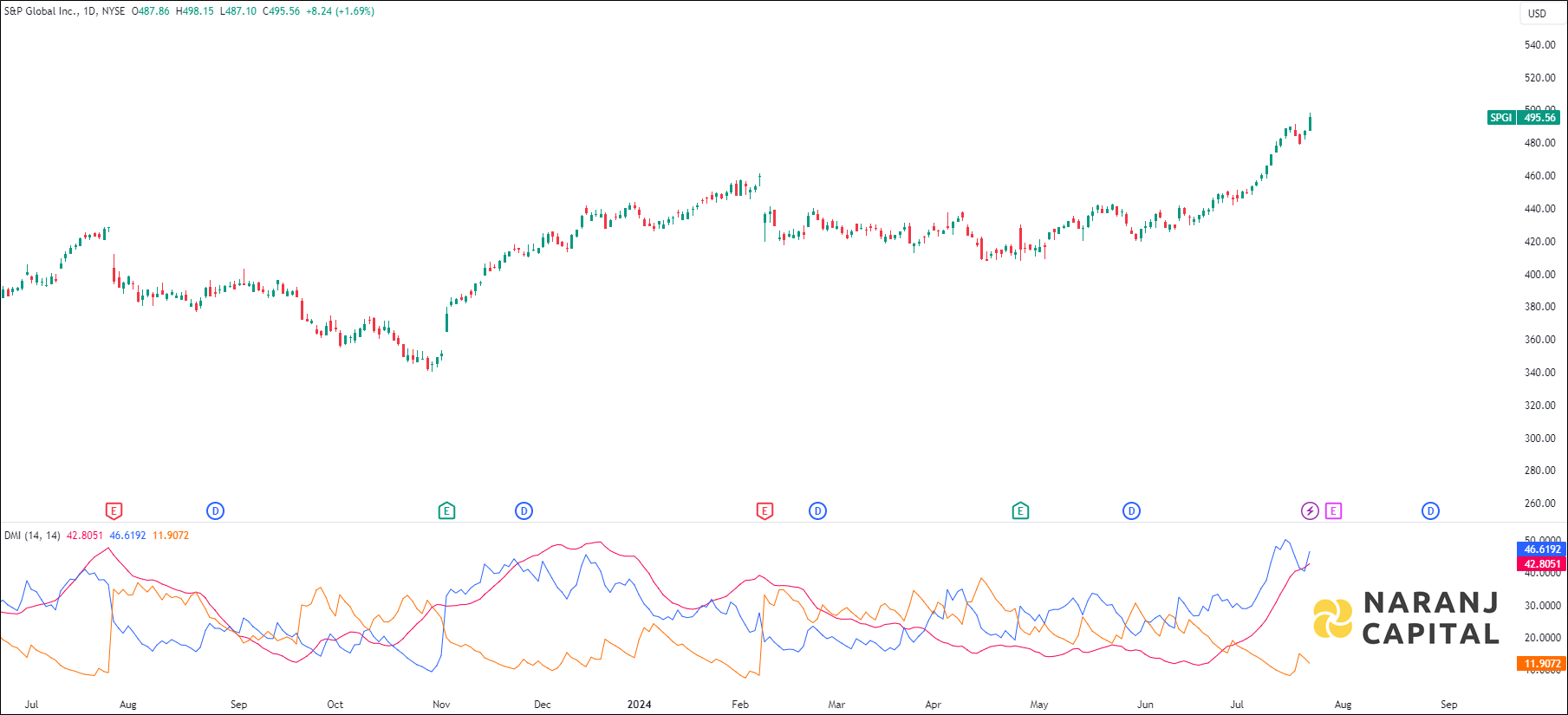Screen dimensions: 1568x715
Task: Click the 540.00 price axis label
Action: [x=1540, y=45]
